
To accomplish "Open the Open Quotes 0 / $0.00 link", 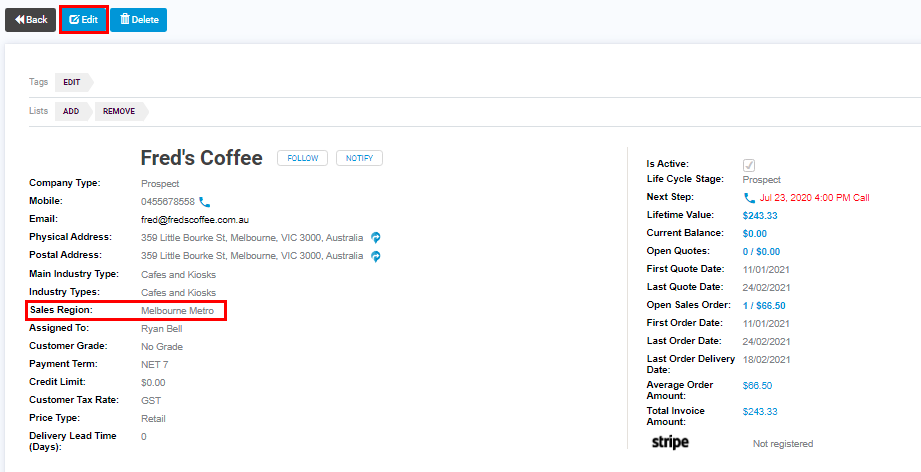I will coord(761,251).
